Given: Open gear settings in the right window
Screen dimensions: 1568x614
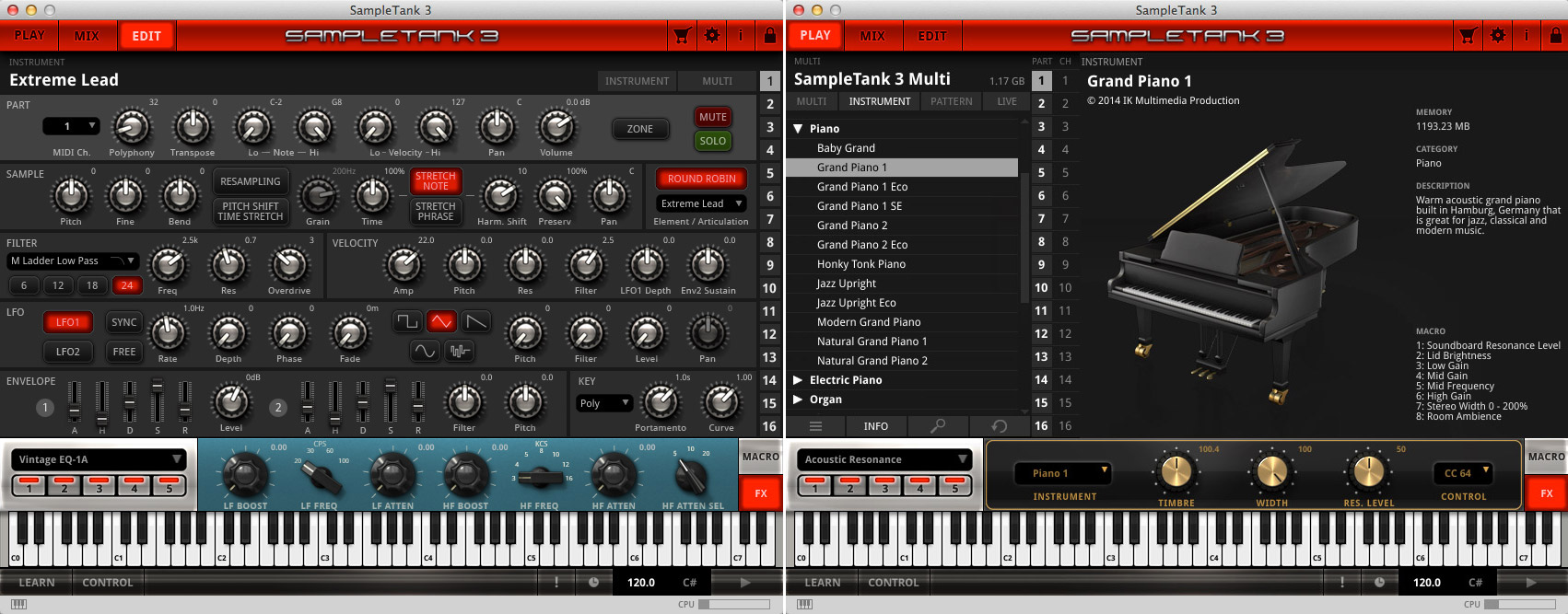Looking at the screenshot, I should coord(1498,36).
